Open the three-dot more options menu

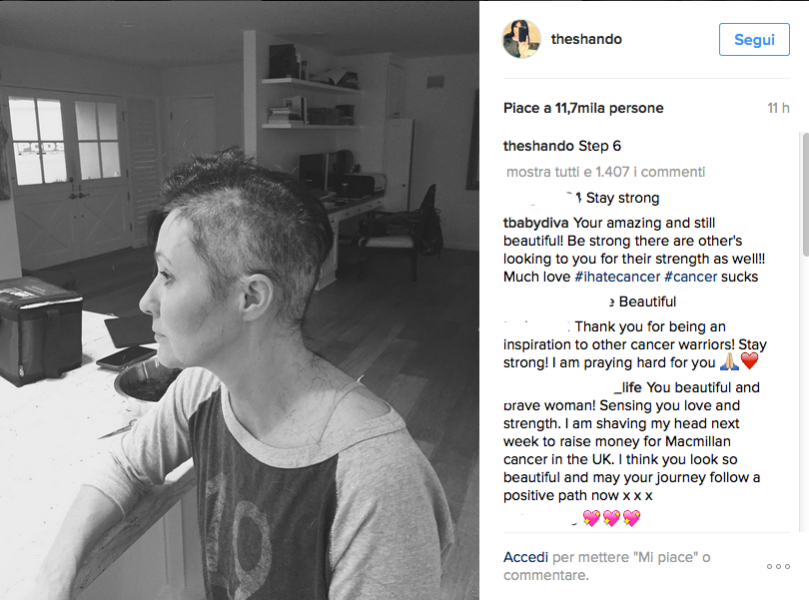778,566
